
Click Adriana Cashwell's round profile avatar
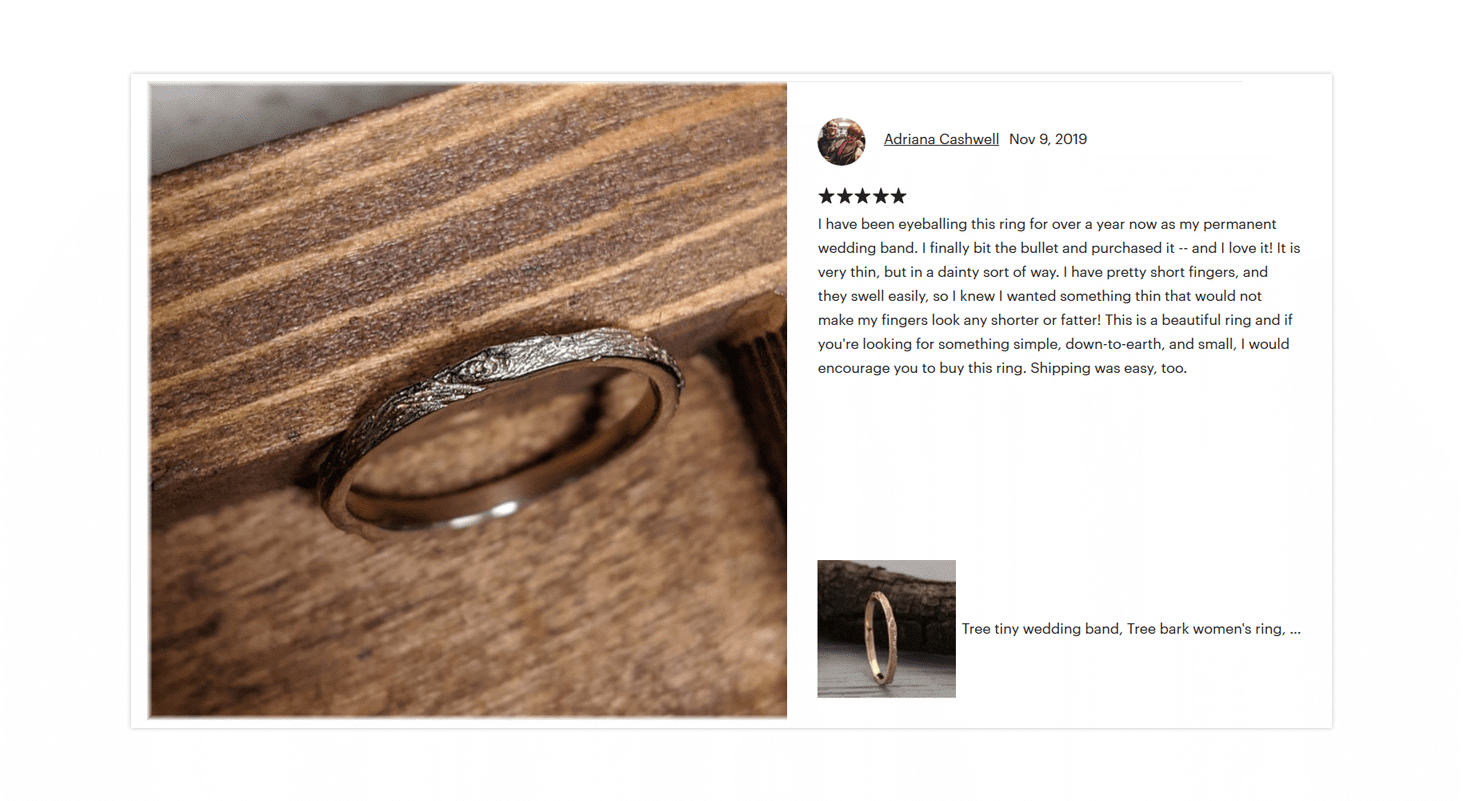841,141
